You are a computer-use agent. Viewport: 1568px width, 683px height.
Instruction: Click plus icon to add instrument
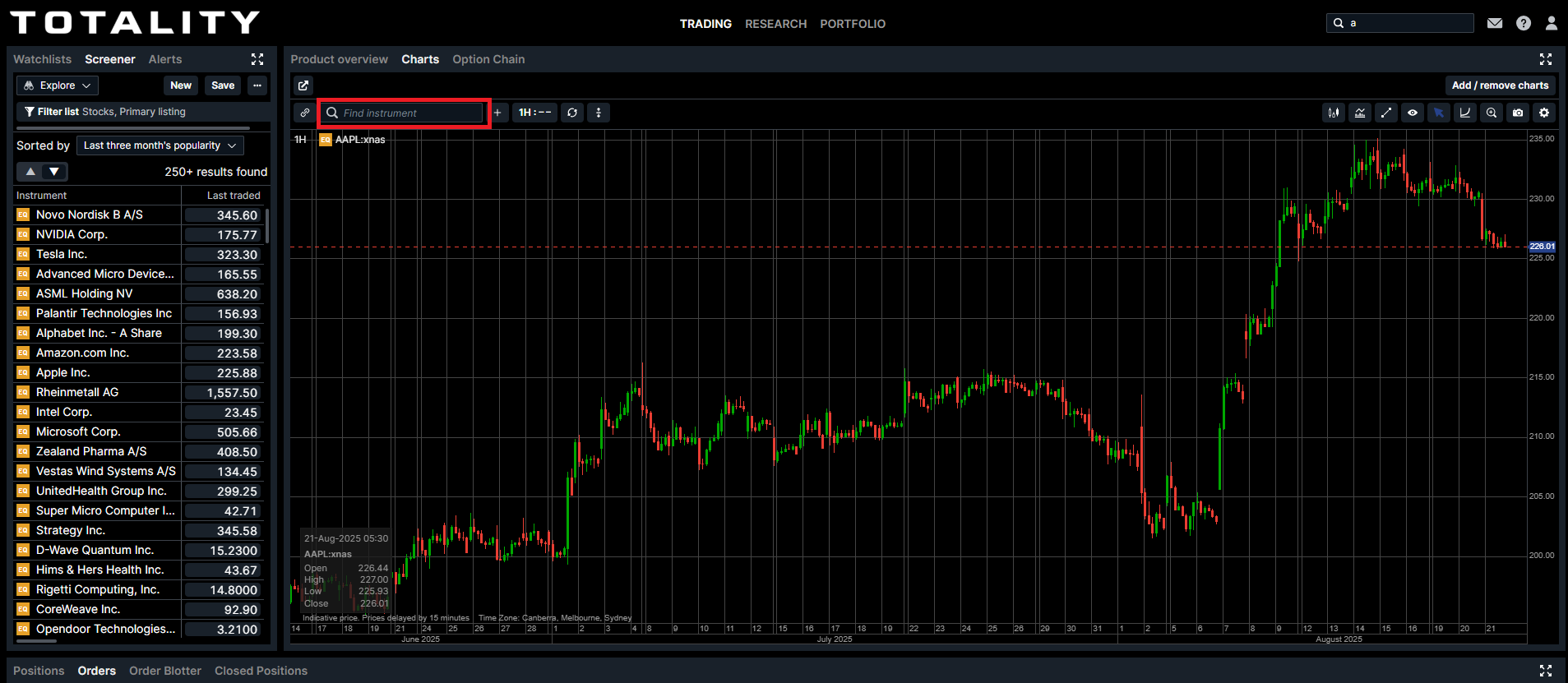[497, 113]
